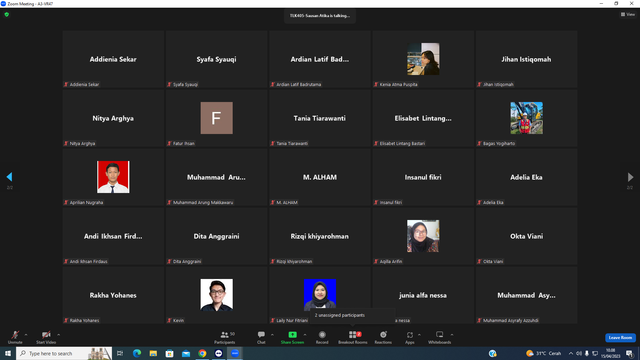Select Fatur Ihsan's F avatar tile
640x360 pixels.
pyautogui.click(x=217, y=118)
